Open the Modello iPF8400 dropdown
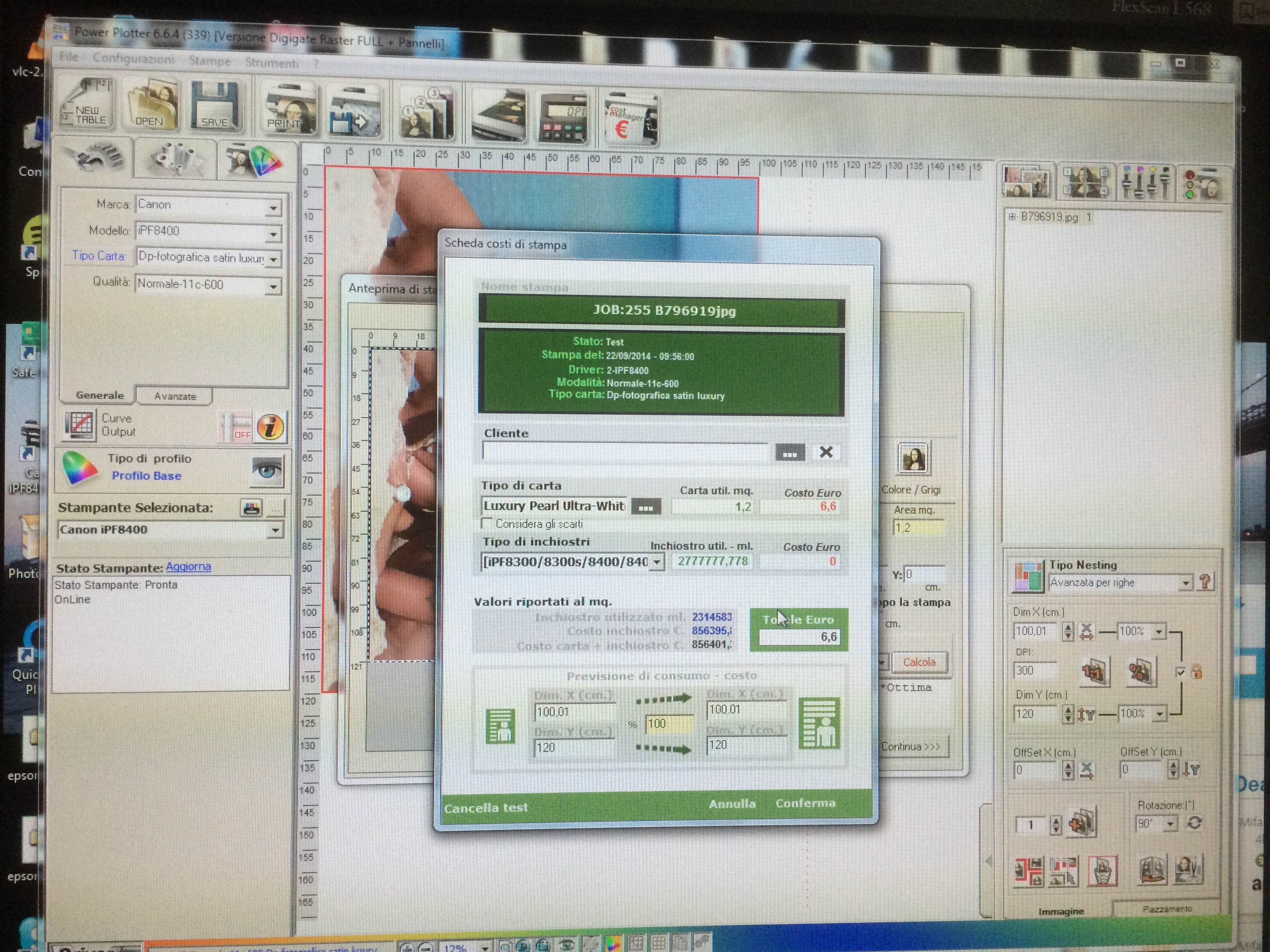The height and width of the screenshot is (952, 1270). coord(273,234)
